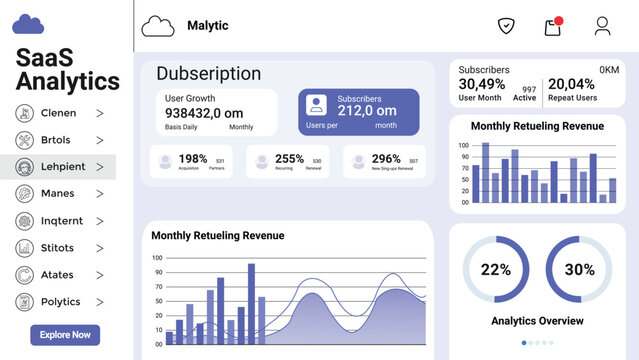Click the Dubseription heading
This screenshot has height=360, width=639.
[x=209, y=74]
